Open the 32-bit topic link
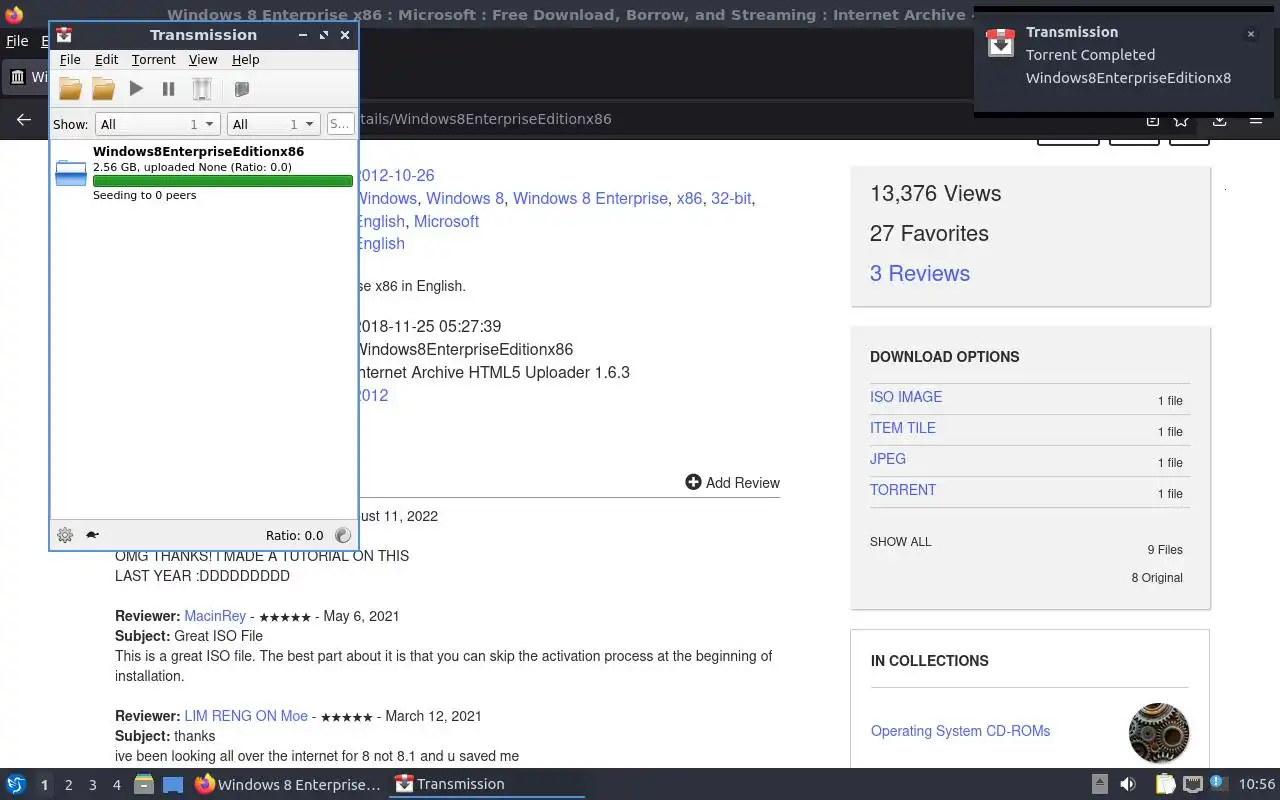This screenshot has width=1280, height=800. tap(731, 198)
